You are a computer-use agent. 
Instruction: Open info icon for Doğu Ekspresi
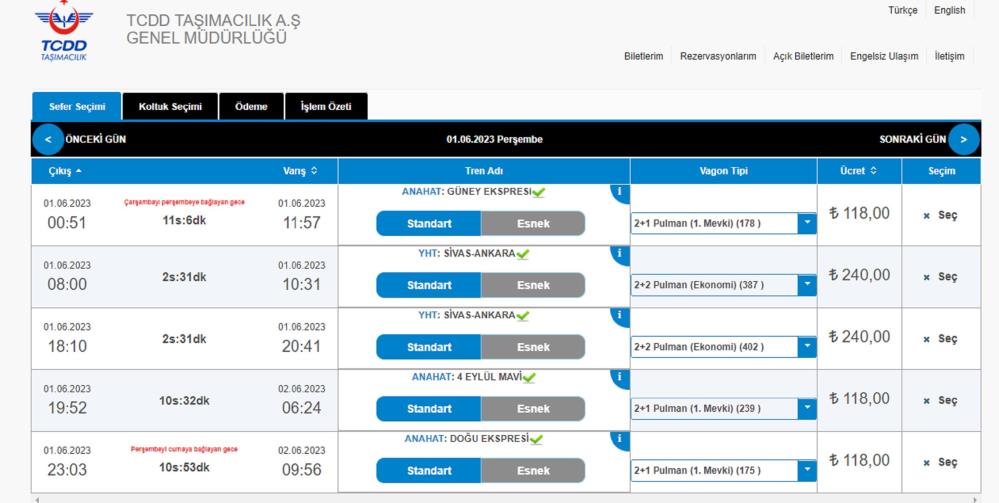coord(619,439)
